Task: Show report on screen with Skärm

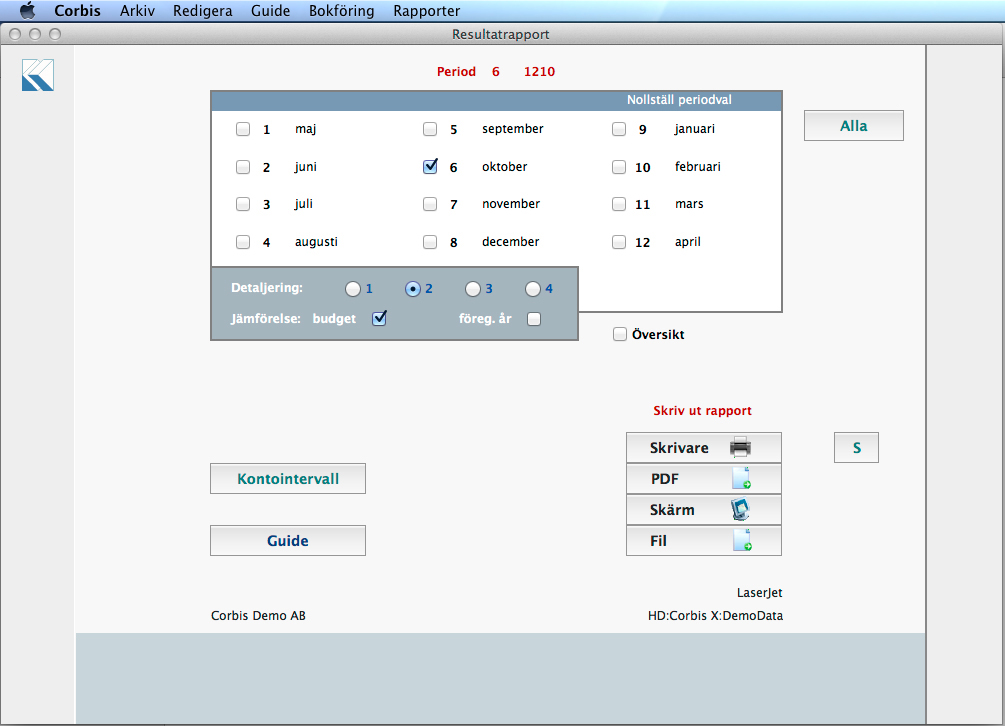Action: 704,509
